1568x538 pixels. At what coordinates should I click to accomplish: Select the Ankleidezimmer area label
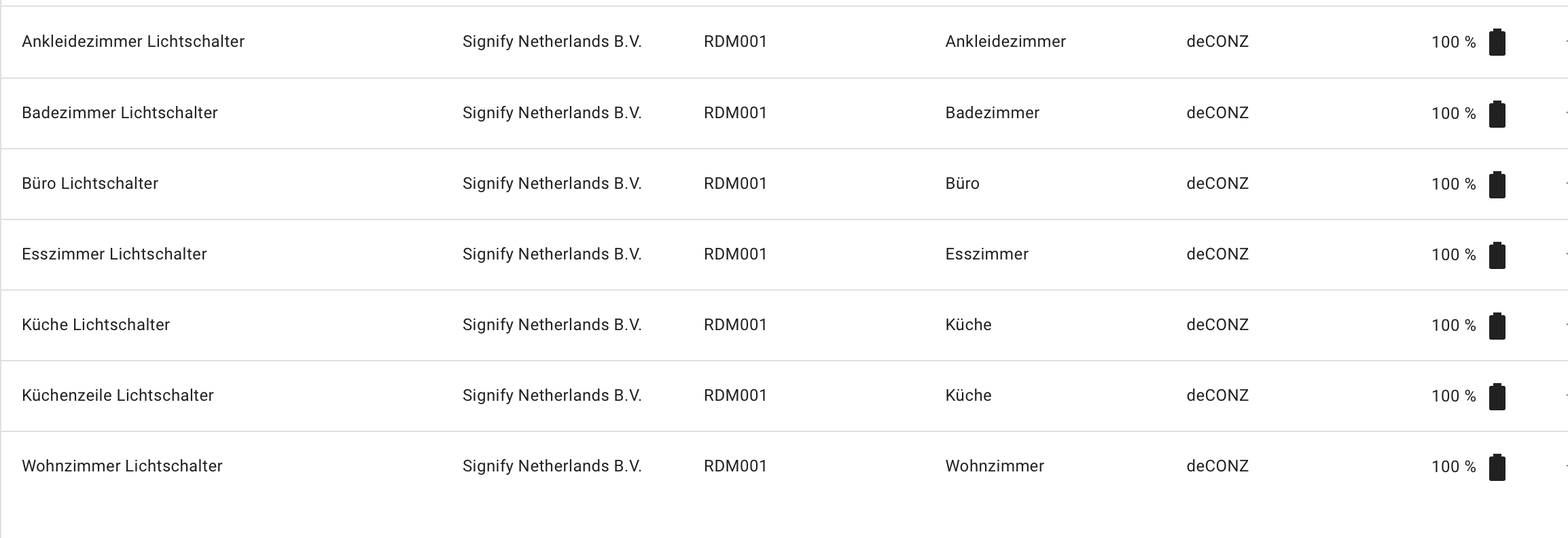click(x=1005, y=41)
